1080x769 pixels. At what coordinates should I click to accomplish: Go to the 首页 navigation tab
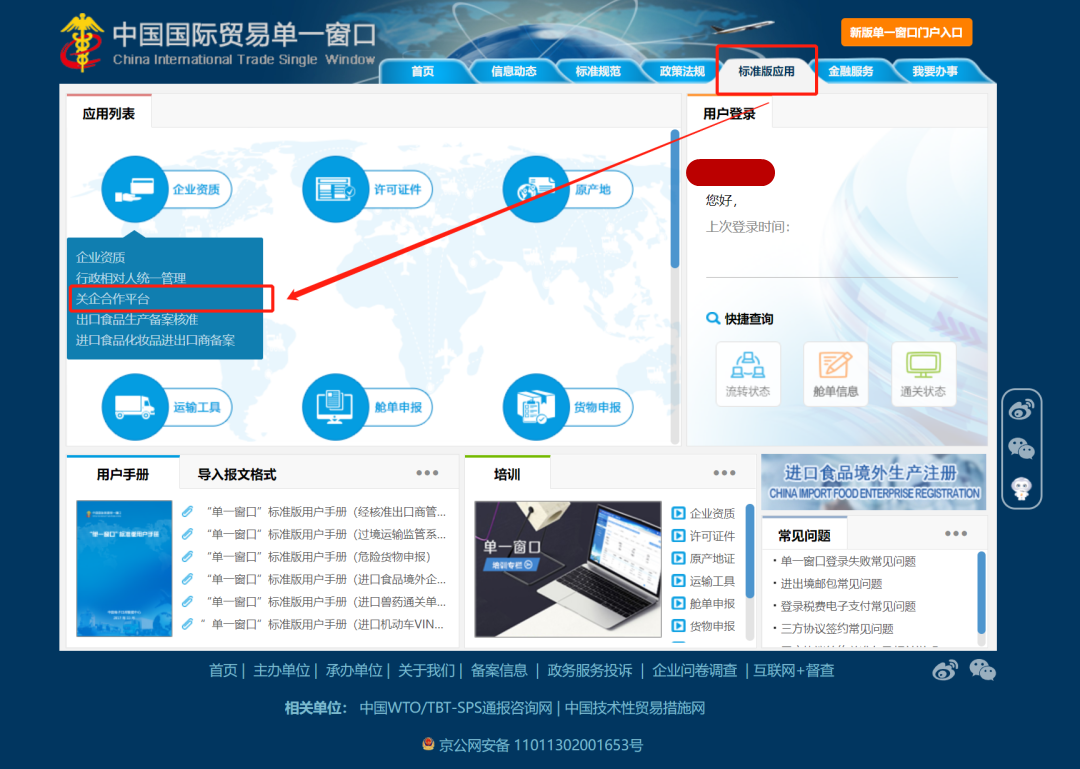(x=423, y=71)
